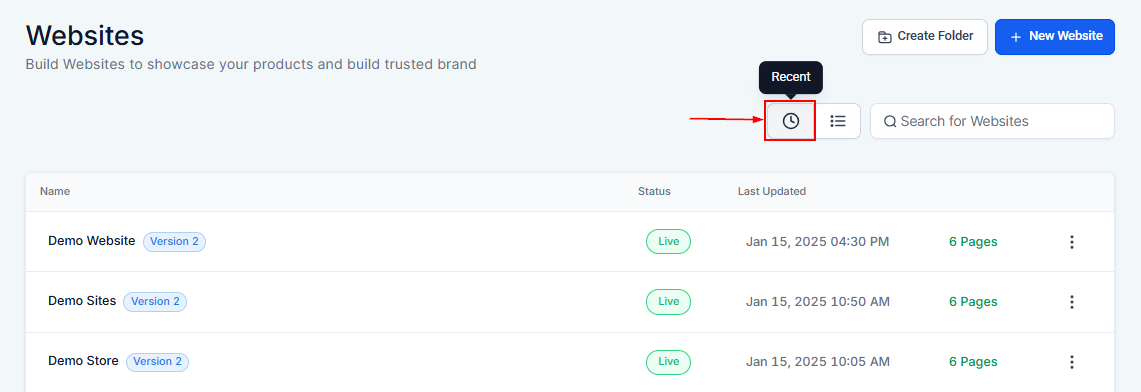Click Live status of Demo Sites
The height and width of the screenshot is (392, 1141).
point(668,301)
